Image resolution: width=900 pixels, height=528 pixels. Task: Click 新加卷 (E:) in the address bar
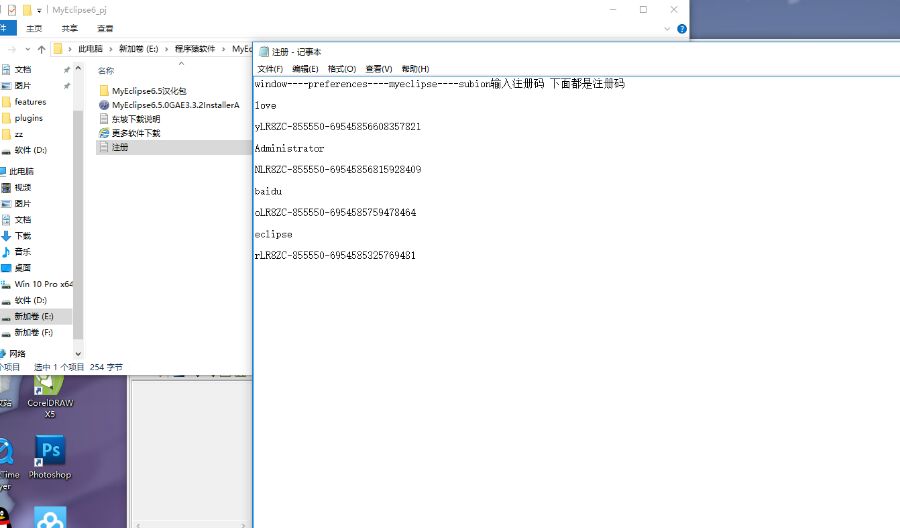coord(138,49)
